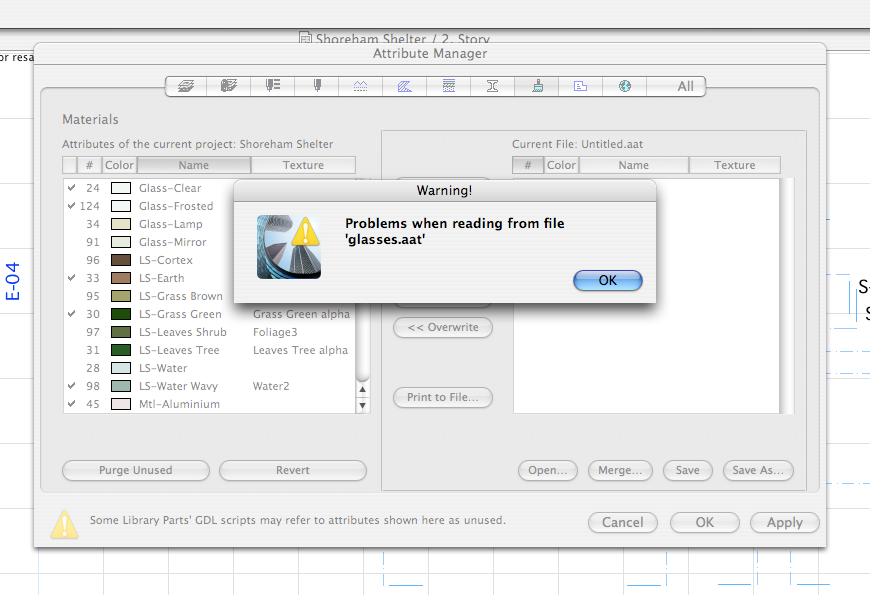Click Print to File... button
This screenshot has width=870, height=595.
point(443,397)
